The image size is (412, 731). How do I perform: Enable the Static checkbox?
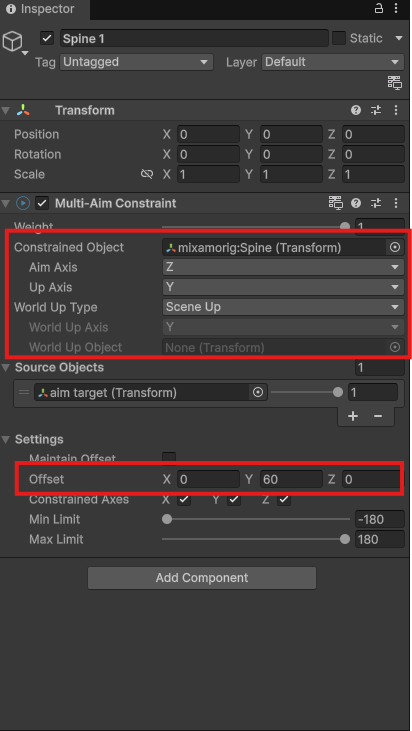[x=339, y=38]
